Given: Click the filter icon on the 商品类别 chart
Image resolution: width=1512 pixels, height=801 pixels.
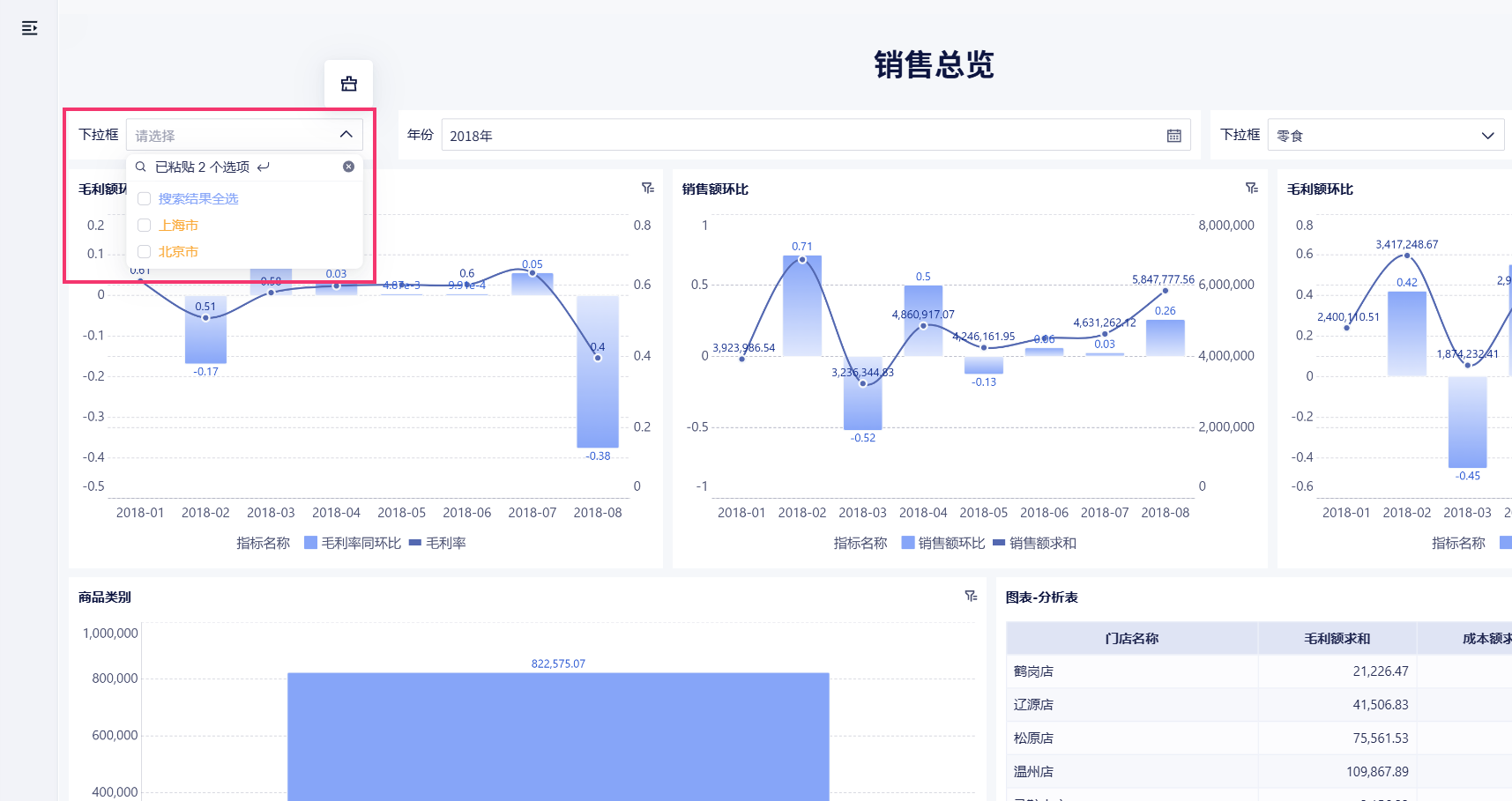Looking at the screenshot, I should coord(972,597).
